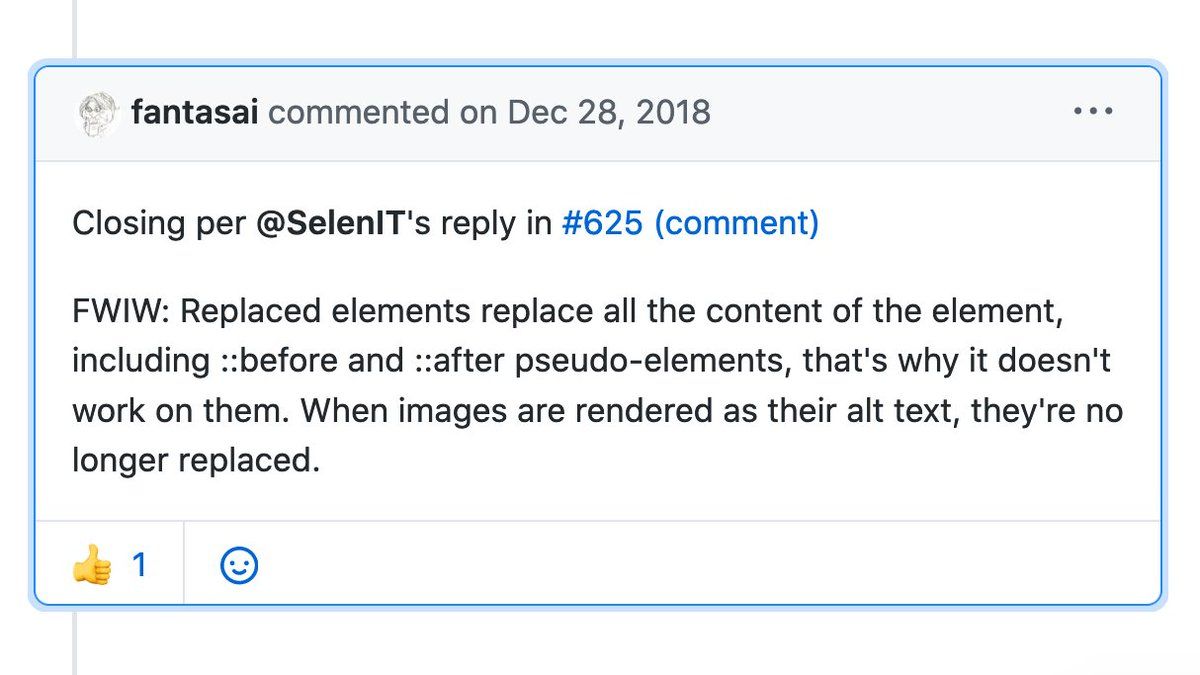Visit the fantasai username profile link
This screenshot has width=1200, height=675.
pos(195,113)
